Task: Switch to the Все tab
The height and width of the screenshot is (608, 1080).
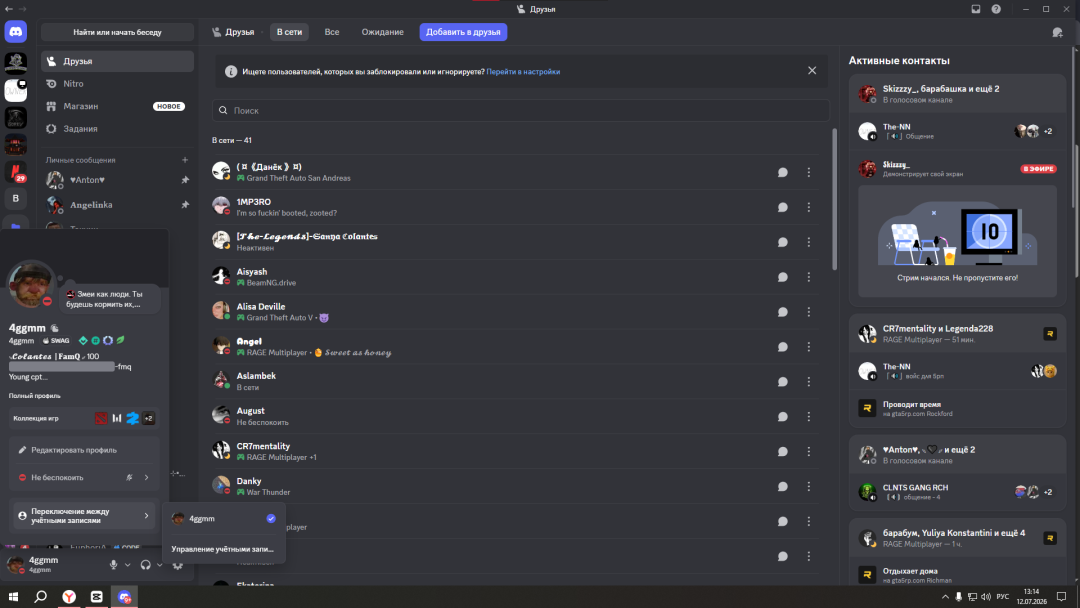Action: pos(332,32)
